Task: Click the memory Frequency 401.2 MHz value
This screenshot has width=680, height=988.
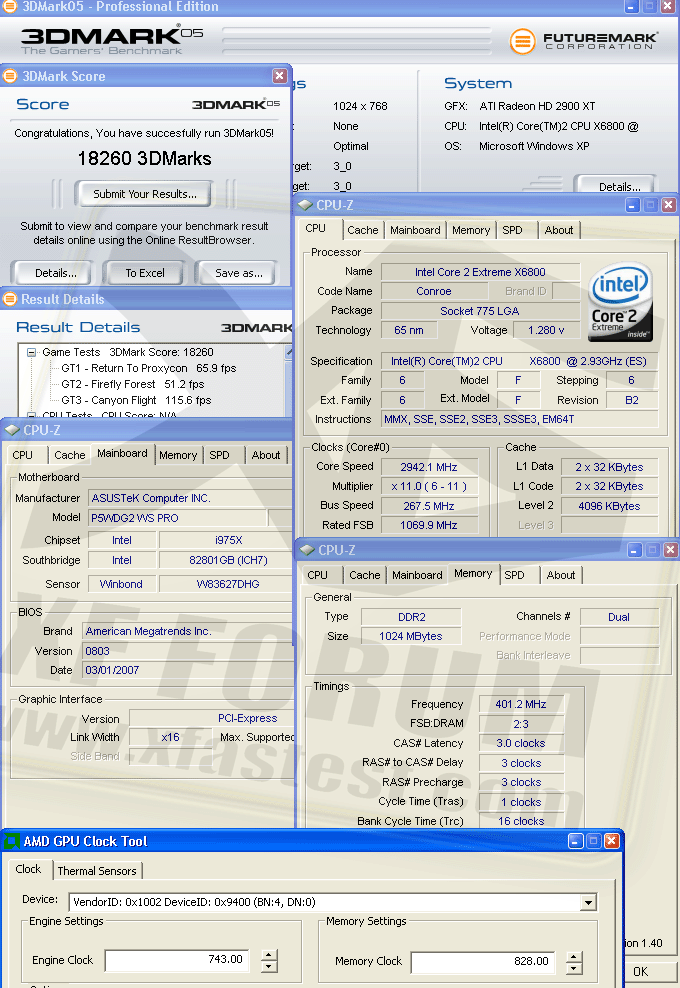Action: click(521, 704)
